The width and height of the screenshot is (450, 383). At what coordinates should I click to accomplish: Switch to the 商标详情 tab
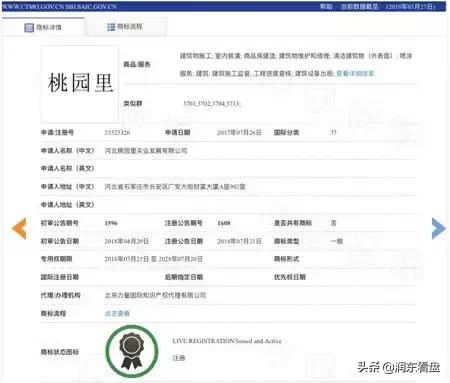[43, 27]
